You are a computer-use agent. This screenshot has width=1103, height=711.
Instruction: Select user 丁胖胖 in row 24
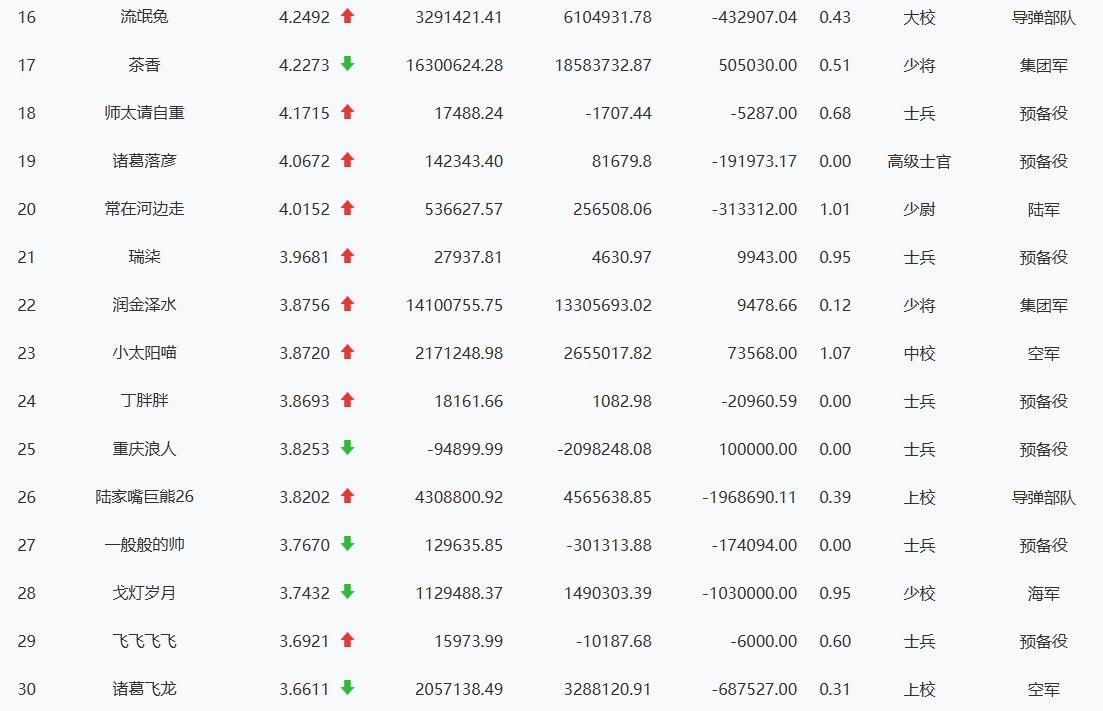(144, 401)
